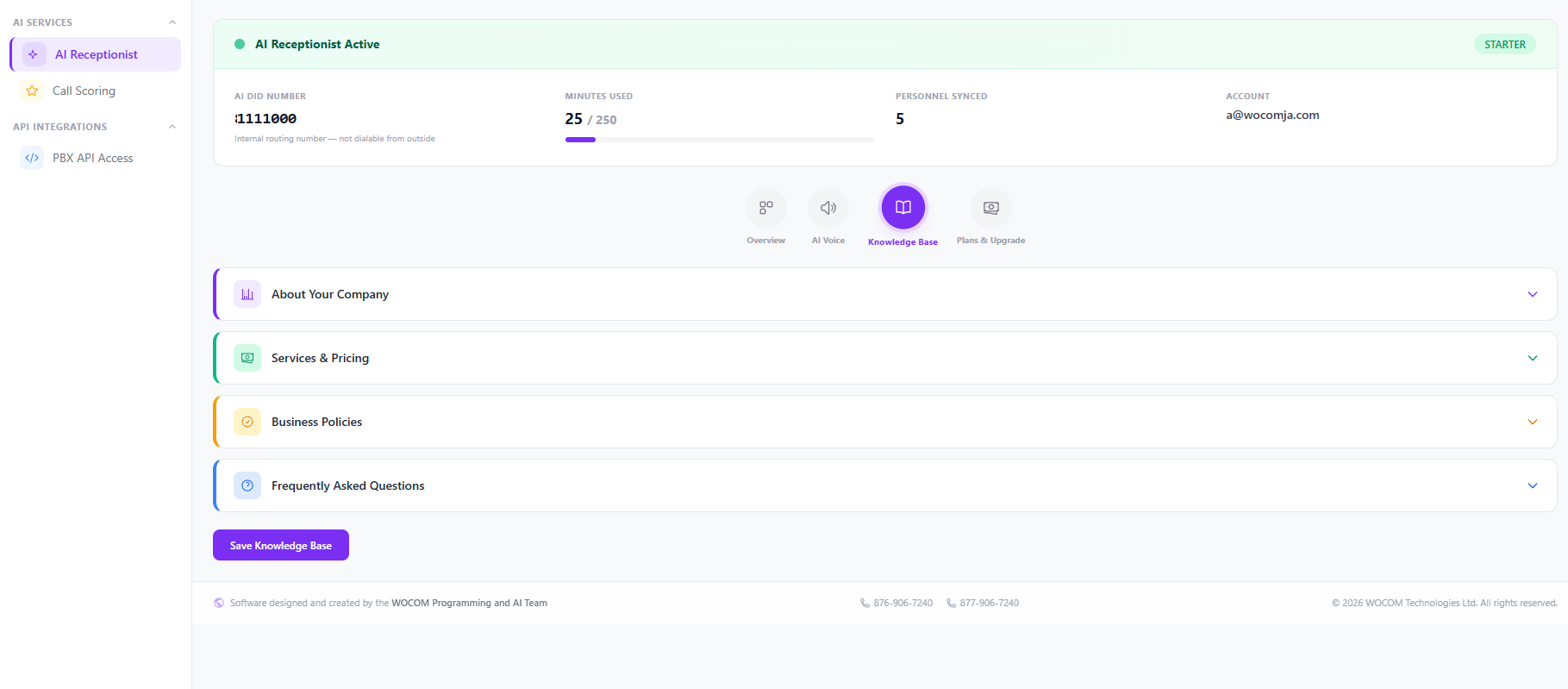Expand About Your Company chevron
1568x689 pixels.
coord(1533,294)
